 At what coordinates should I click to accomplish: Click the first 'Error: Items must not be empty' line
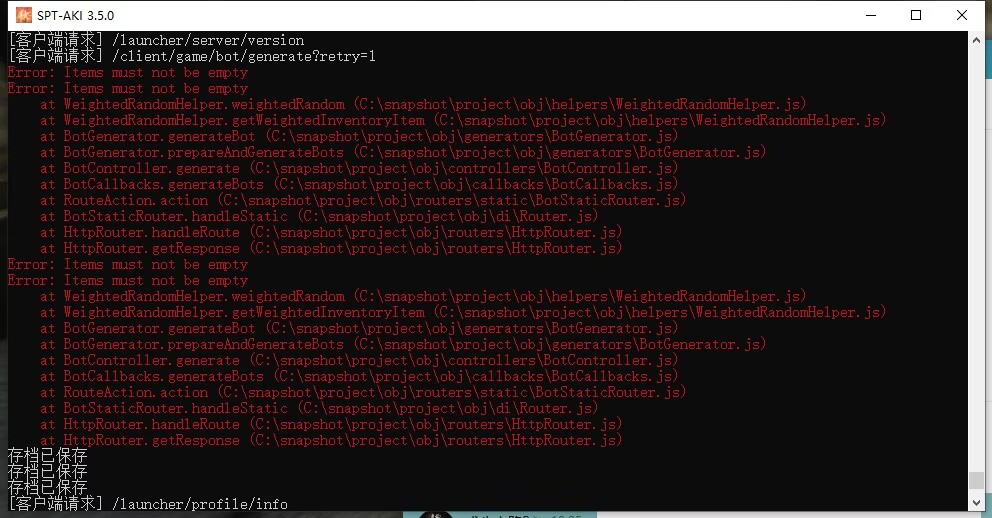(128, 72)
